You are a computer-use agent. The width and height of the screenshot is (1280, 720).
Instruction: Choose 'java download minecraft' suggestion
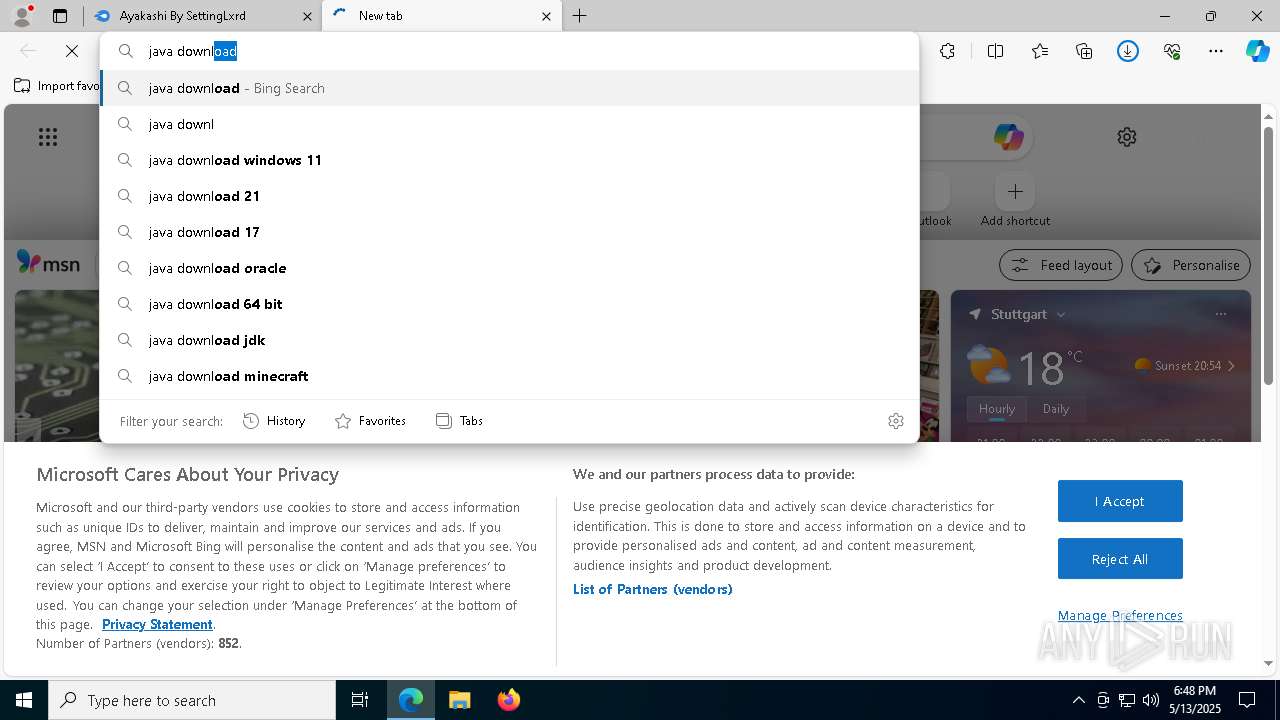(510, 376)
